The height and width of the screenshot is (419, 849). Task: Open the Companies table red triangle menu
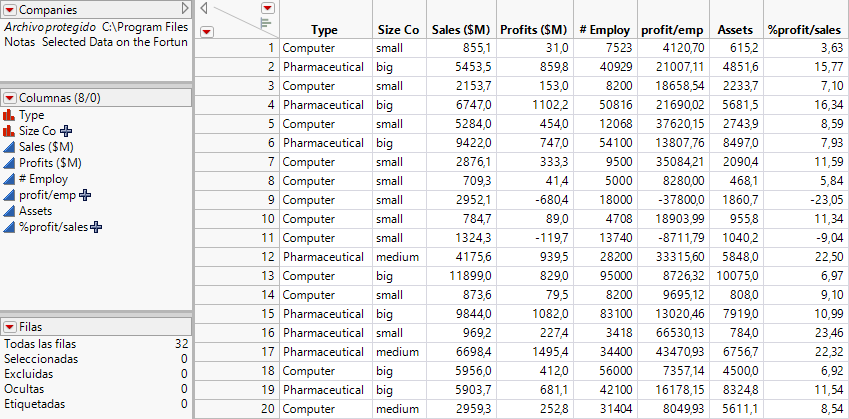pyautogui.click(x=9, y=9)
